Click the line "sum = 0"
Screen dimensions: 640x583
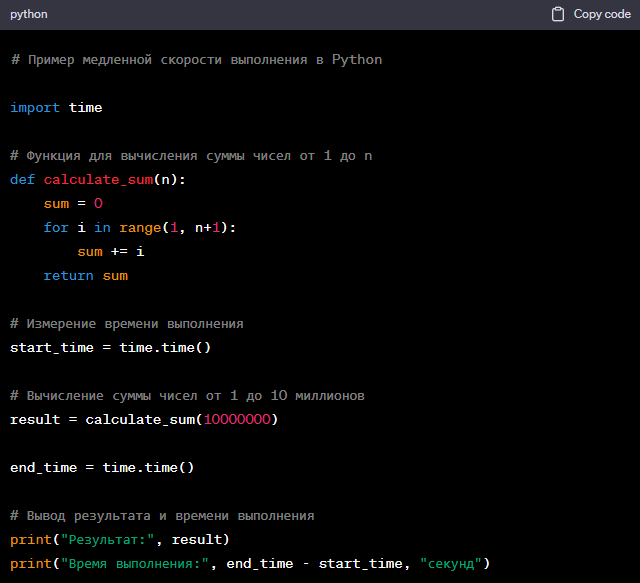pos(73,203)
